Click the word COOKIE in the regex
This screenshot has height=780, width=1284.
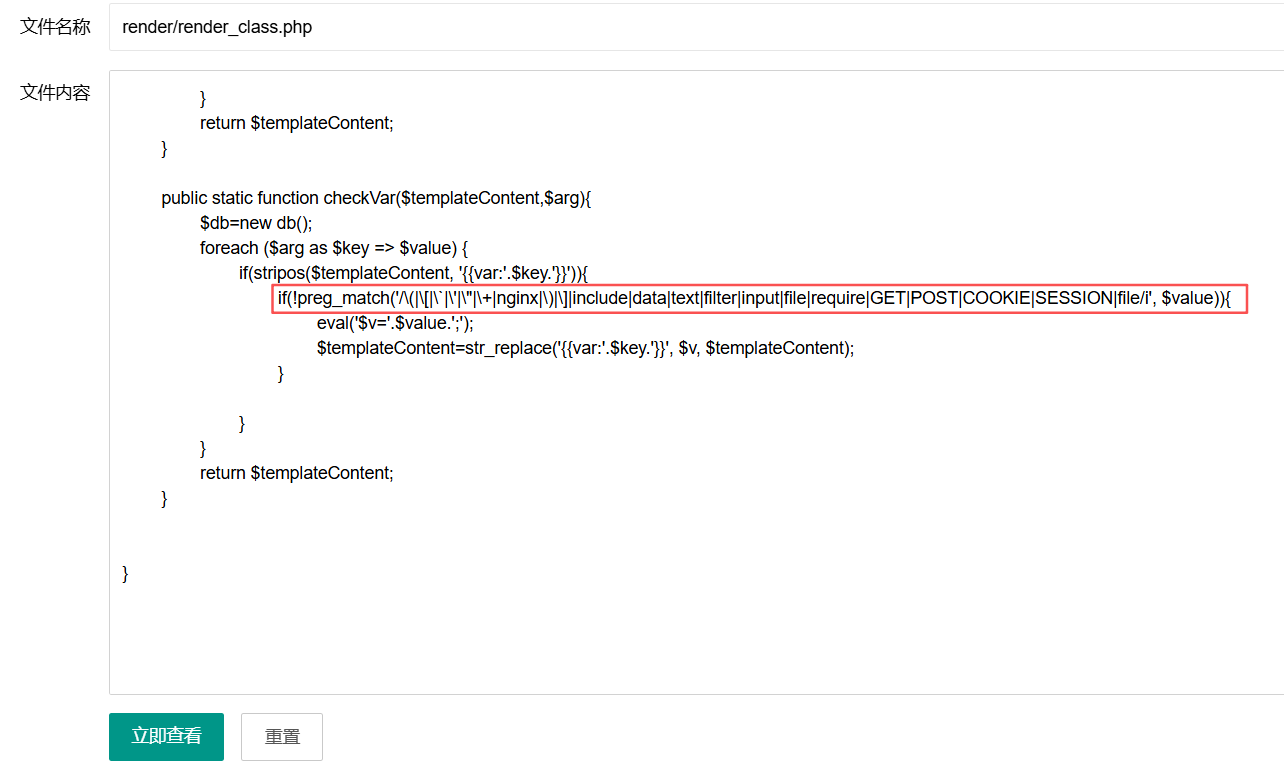996,298
